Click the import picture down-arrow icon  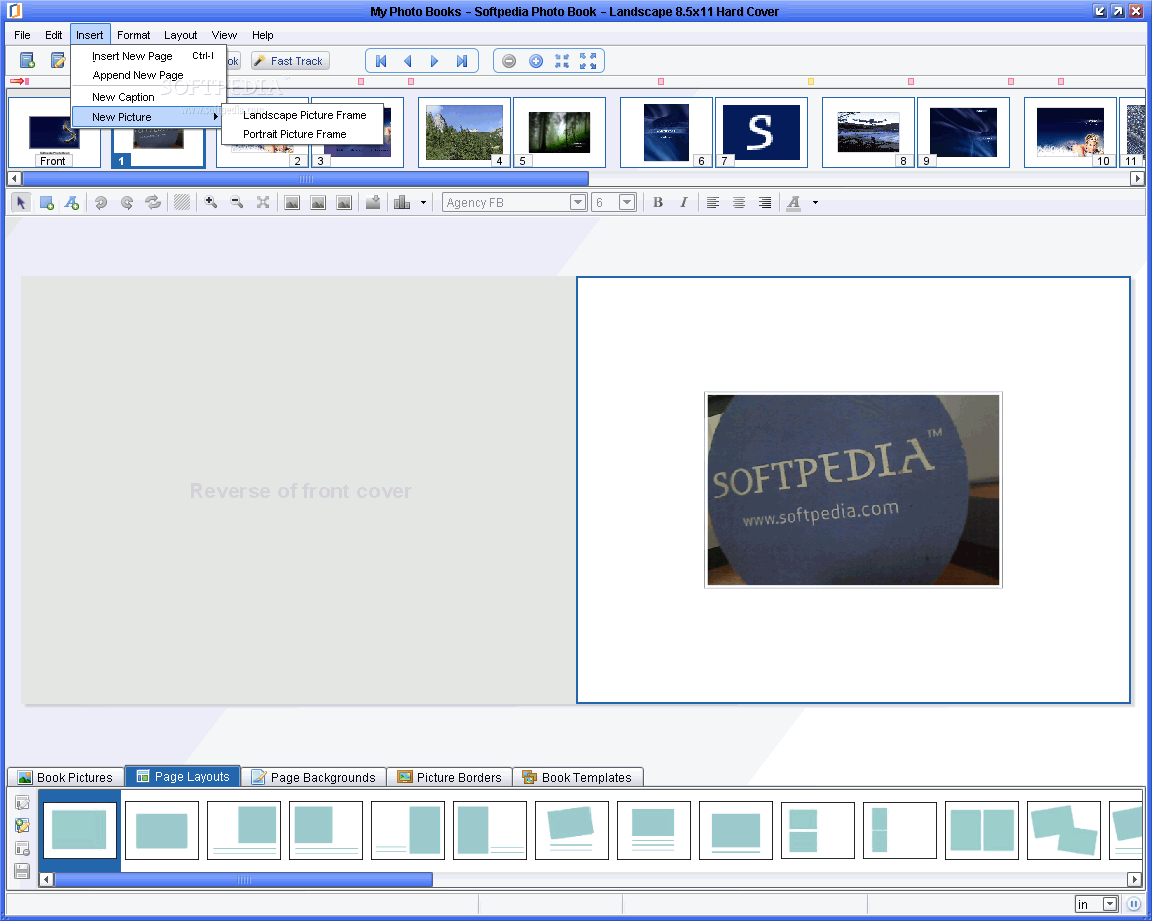pyautogui.click(x=373, y=203)
